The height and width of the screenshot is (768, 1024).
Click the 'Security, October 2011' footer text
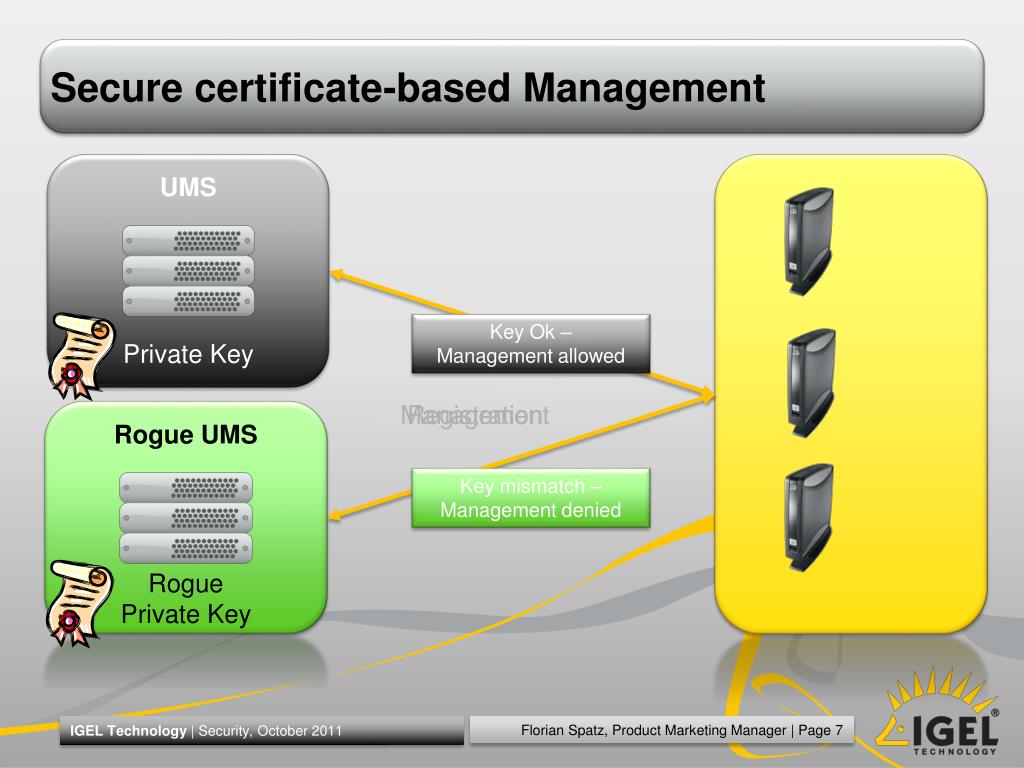point(270,731)
